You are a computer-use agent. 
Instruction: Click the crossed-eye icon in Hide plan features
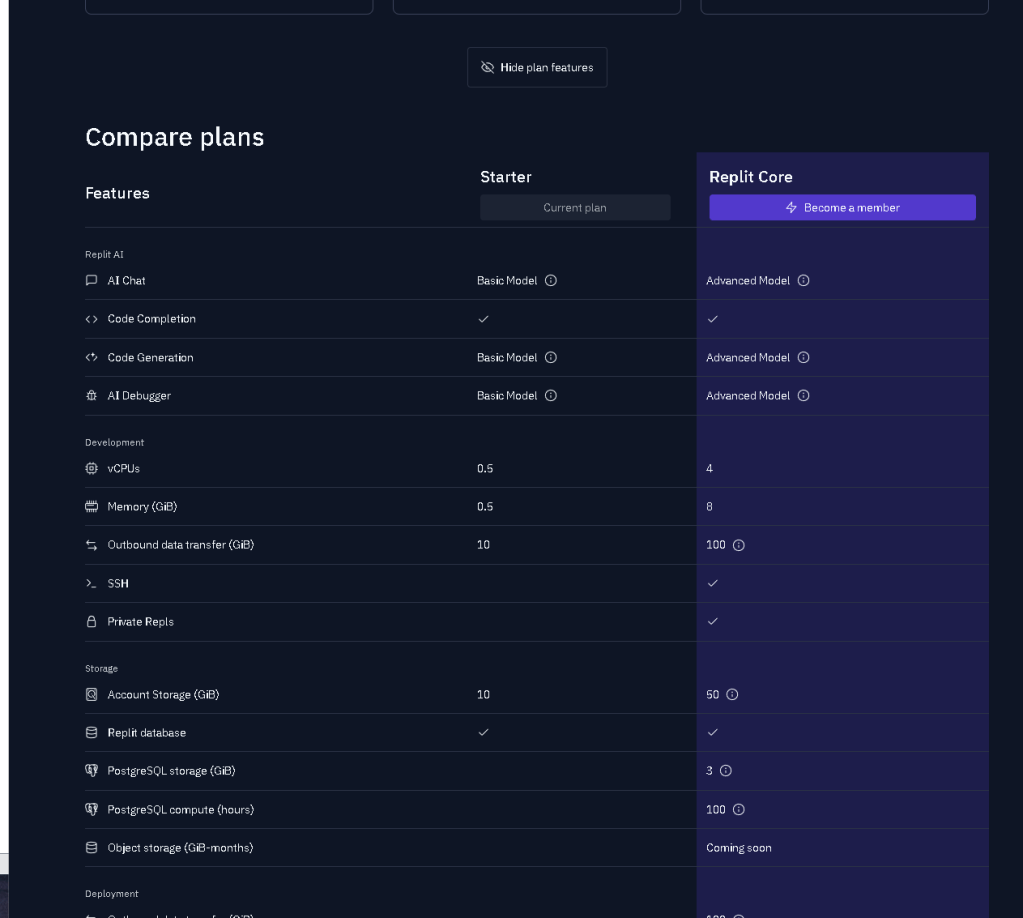pos(487,67)
